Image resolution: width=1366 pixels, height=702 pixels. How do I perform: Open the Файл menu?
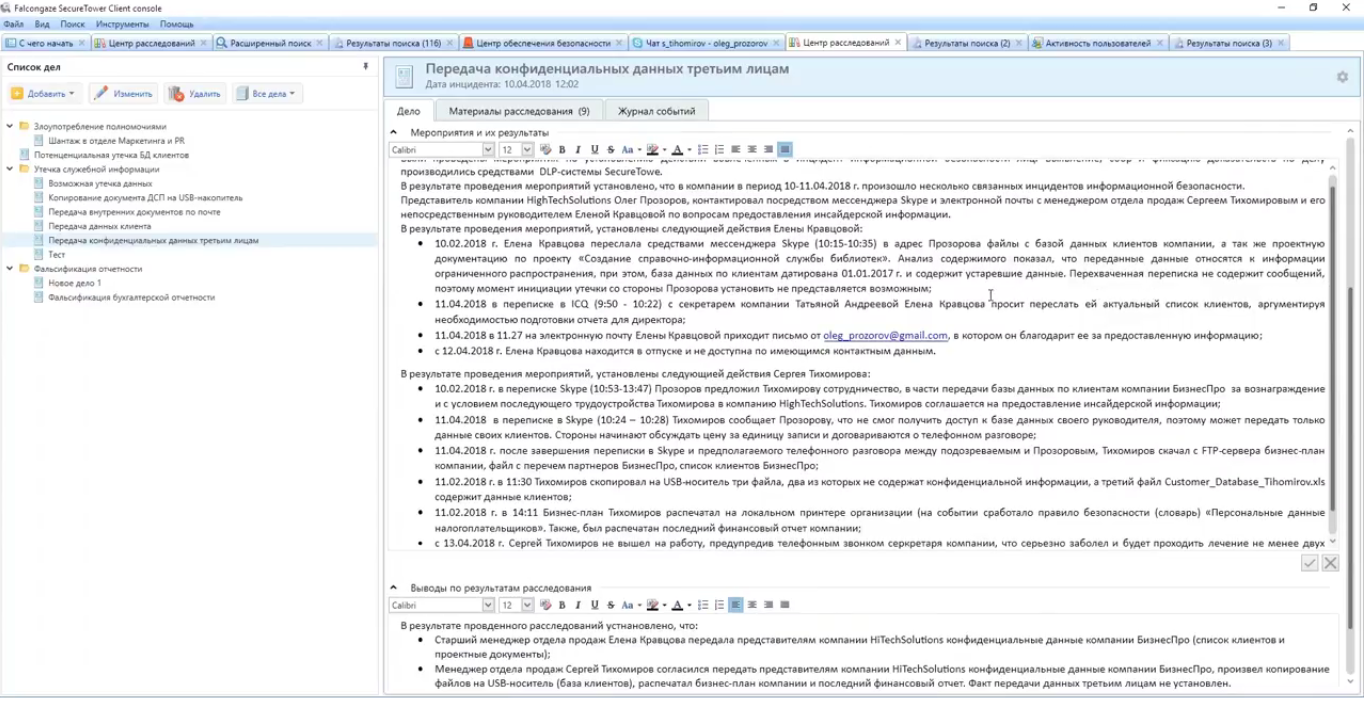[13, 23]
